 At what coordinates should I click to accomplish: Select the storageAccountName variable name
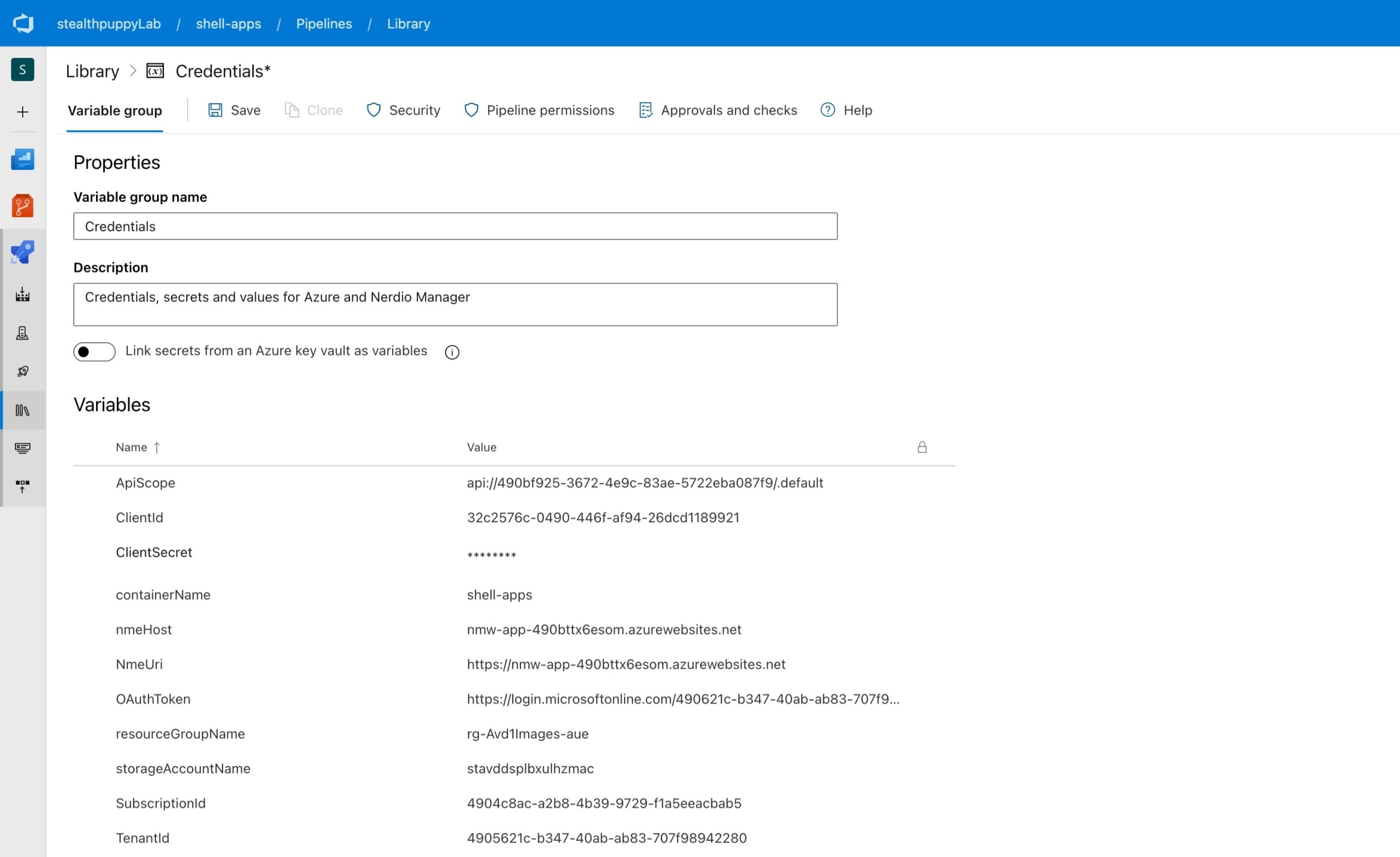(x=183, y=768)
